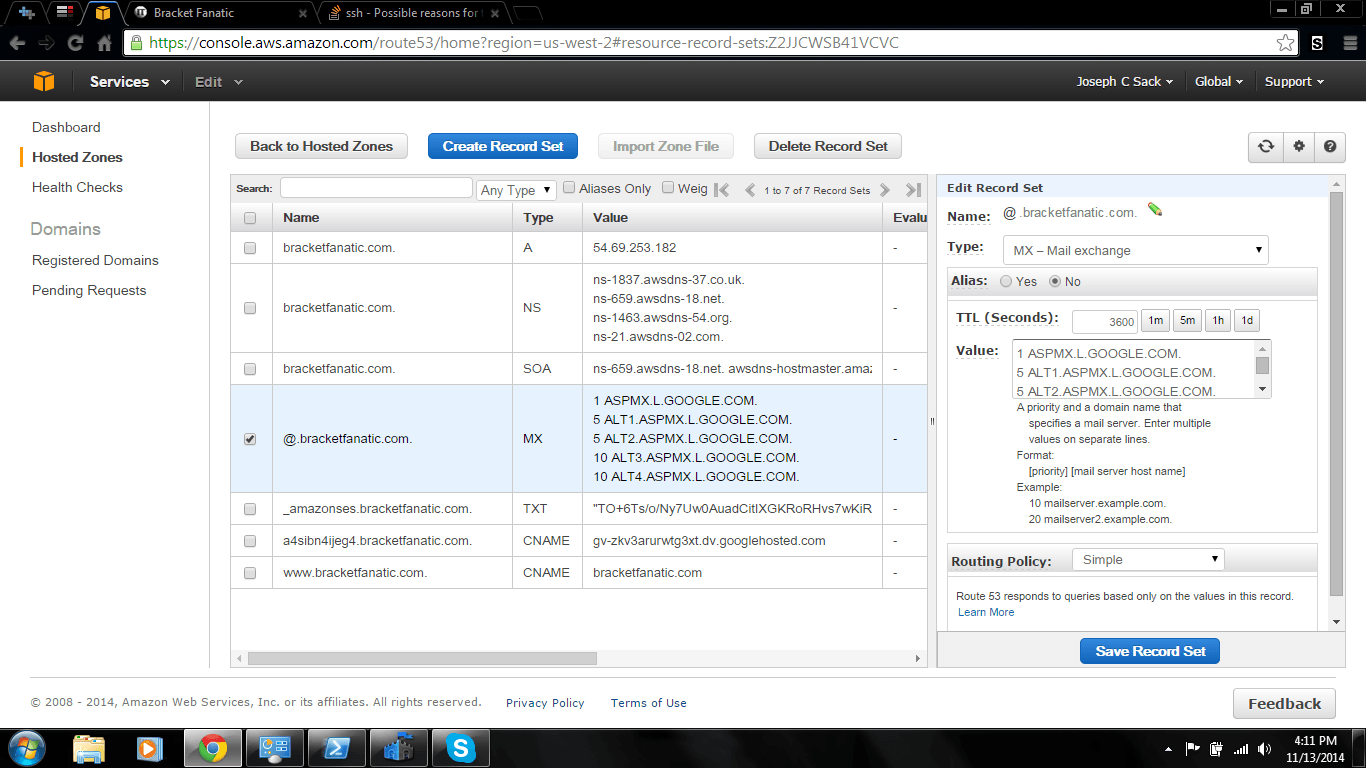Open Learn More routing link
The image size is (1366, 768).
(986, 612)
